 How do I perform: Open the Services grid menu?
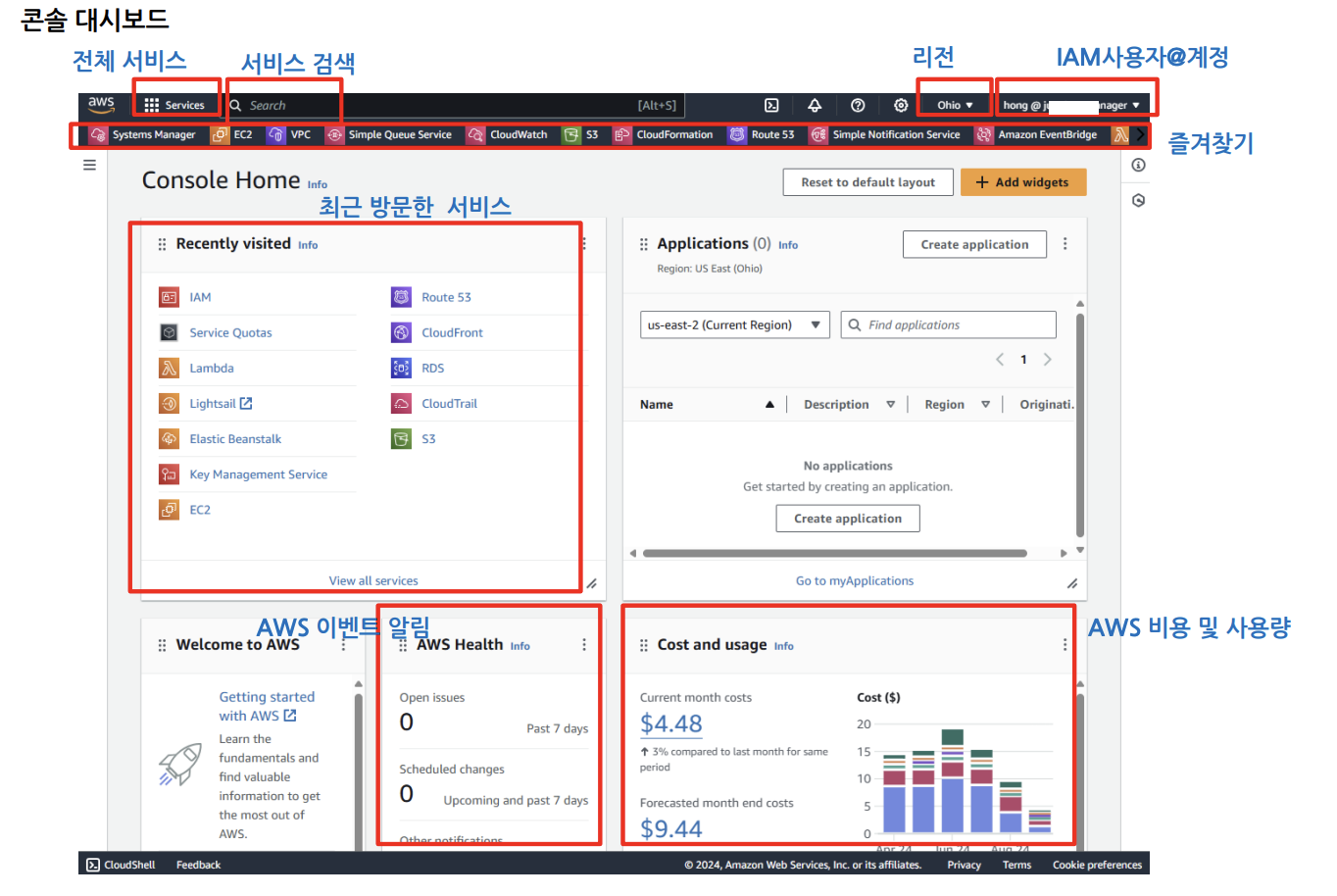(174, 105)
